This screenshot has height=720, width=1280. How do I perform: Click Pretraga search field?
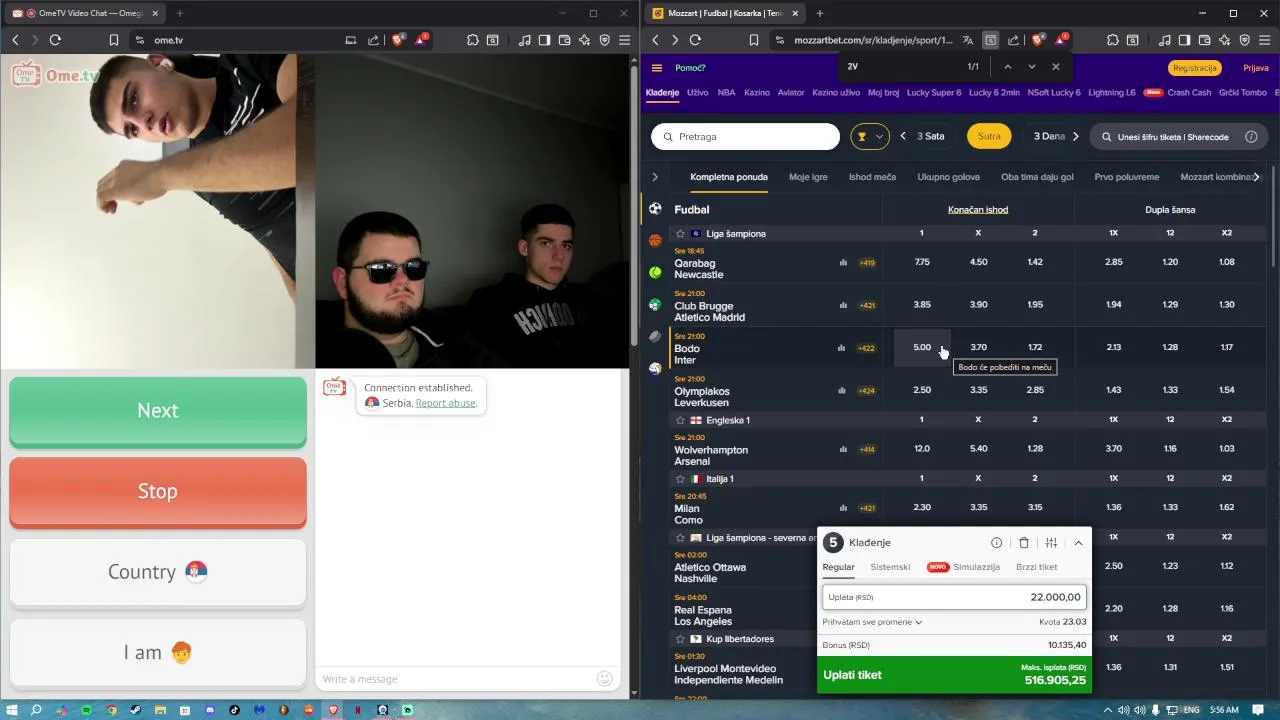tap(745, 137)
